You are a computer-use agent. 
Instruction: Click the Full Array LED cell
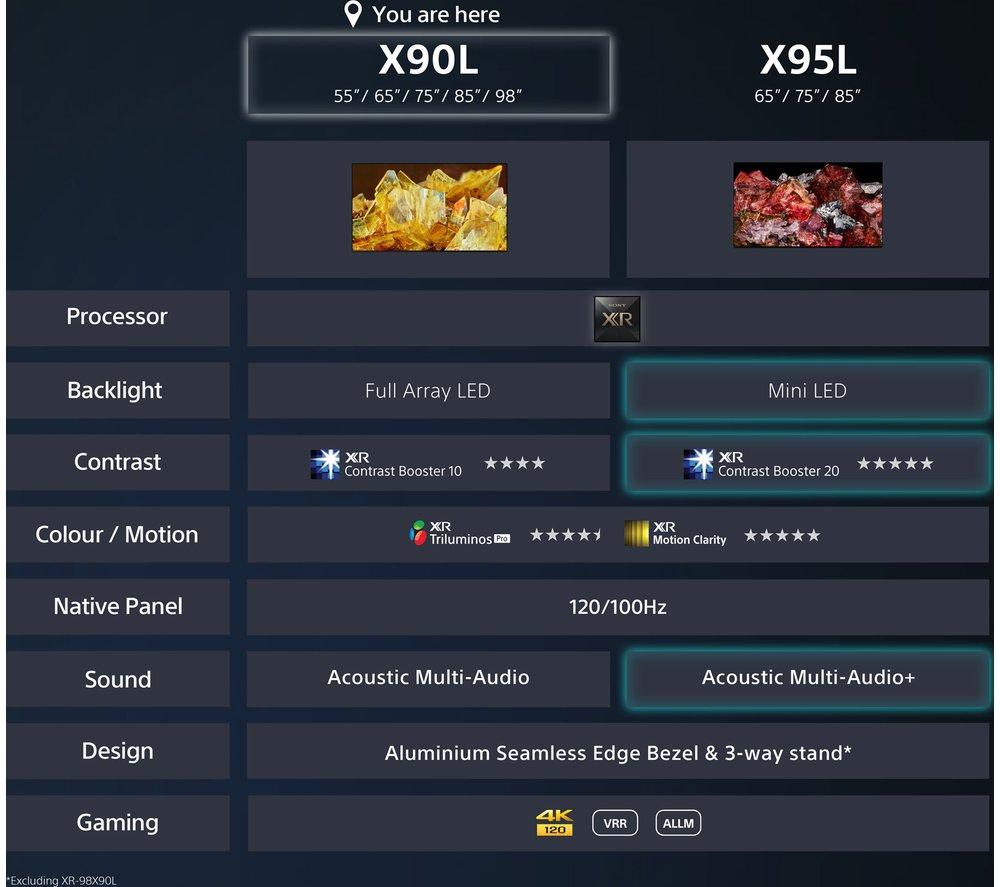pyautogui.click(x=428, y=390)
